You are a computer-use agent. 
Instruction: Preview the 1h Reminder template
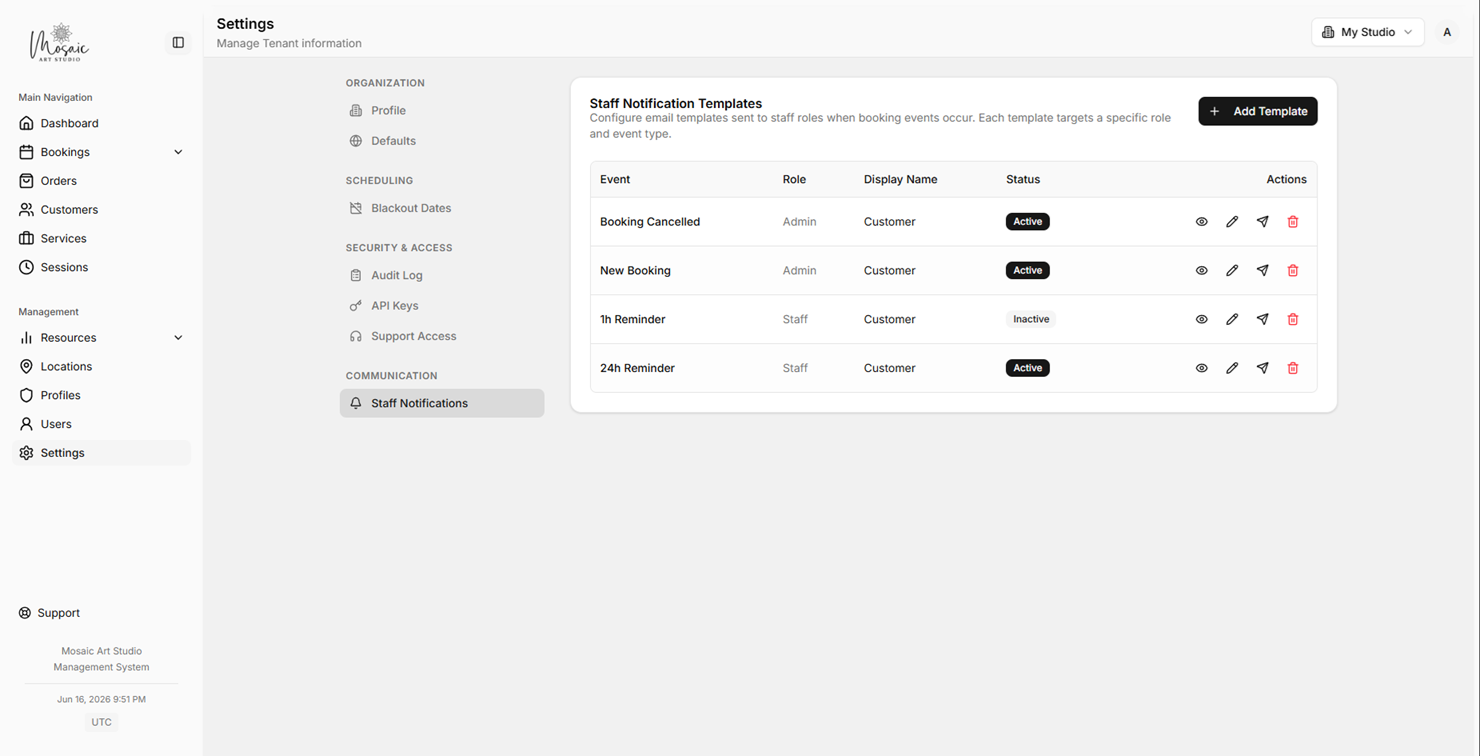point(1202,320)
